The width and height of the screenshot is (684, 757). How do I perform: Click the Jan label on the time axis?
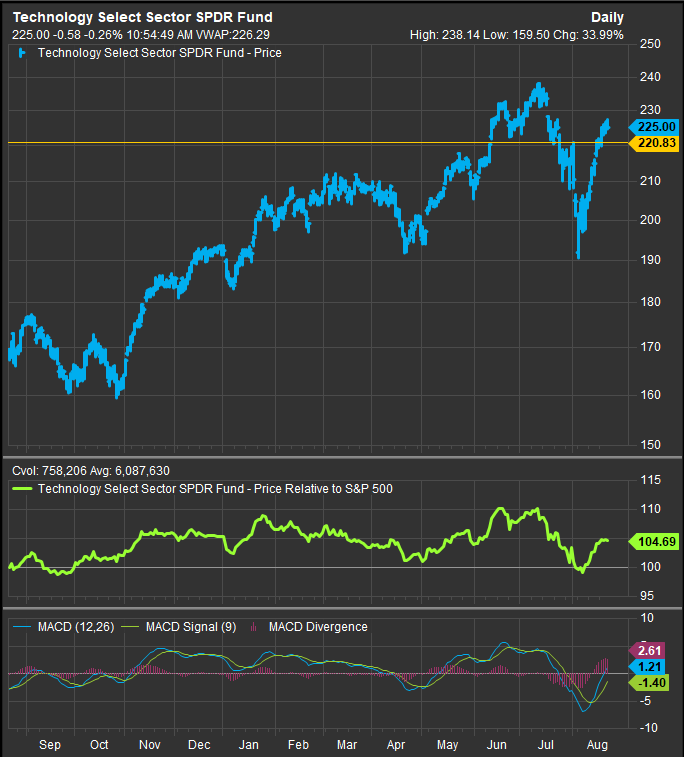(249, 745)
